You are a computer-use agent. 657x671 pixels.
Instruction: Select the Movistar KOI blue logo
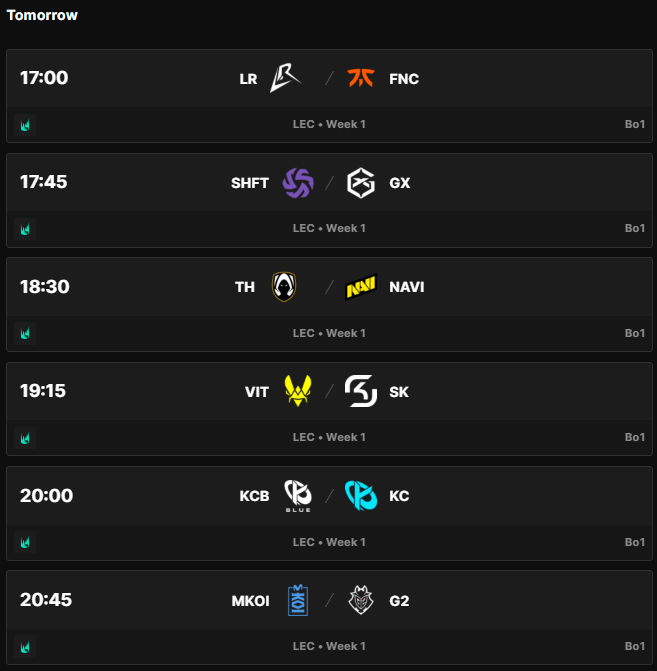pos(298,600)
